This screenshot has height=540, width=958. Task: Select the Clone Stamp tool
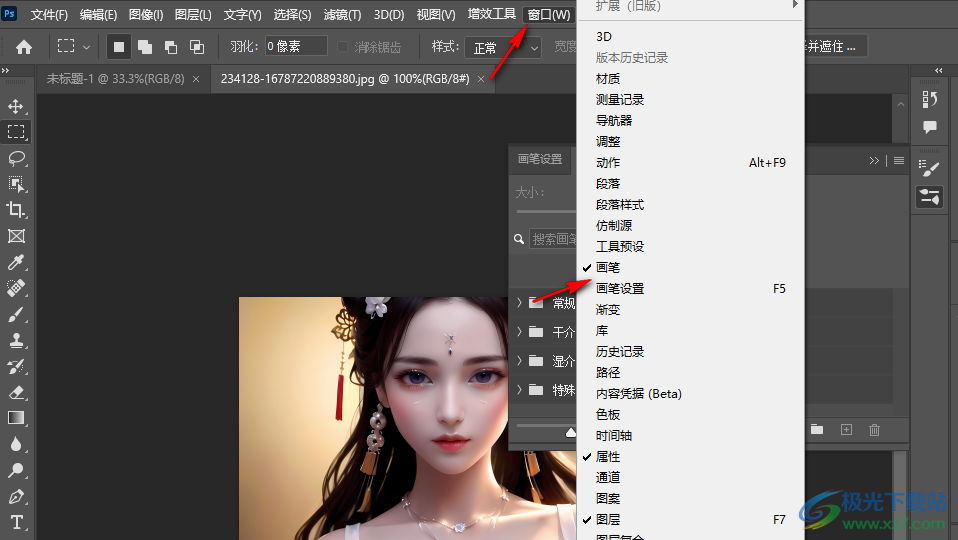tap(16, 340)
